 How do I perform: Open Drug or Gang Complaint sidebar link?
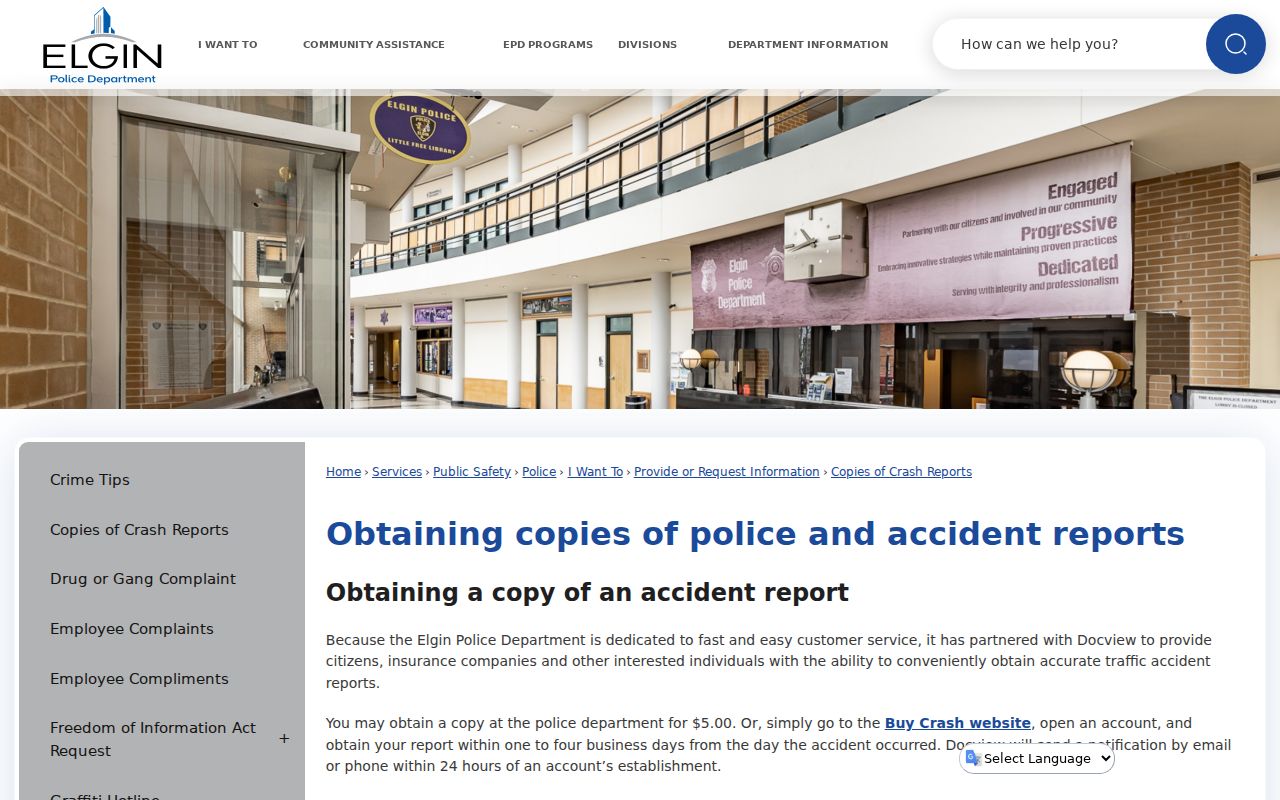143,579
